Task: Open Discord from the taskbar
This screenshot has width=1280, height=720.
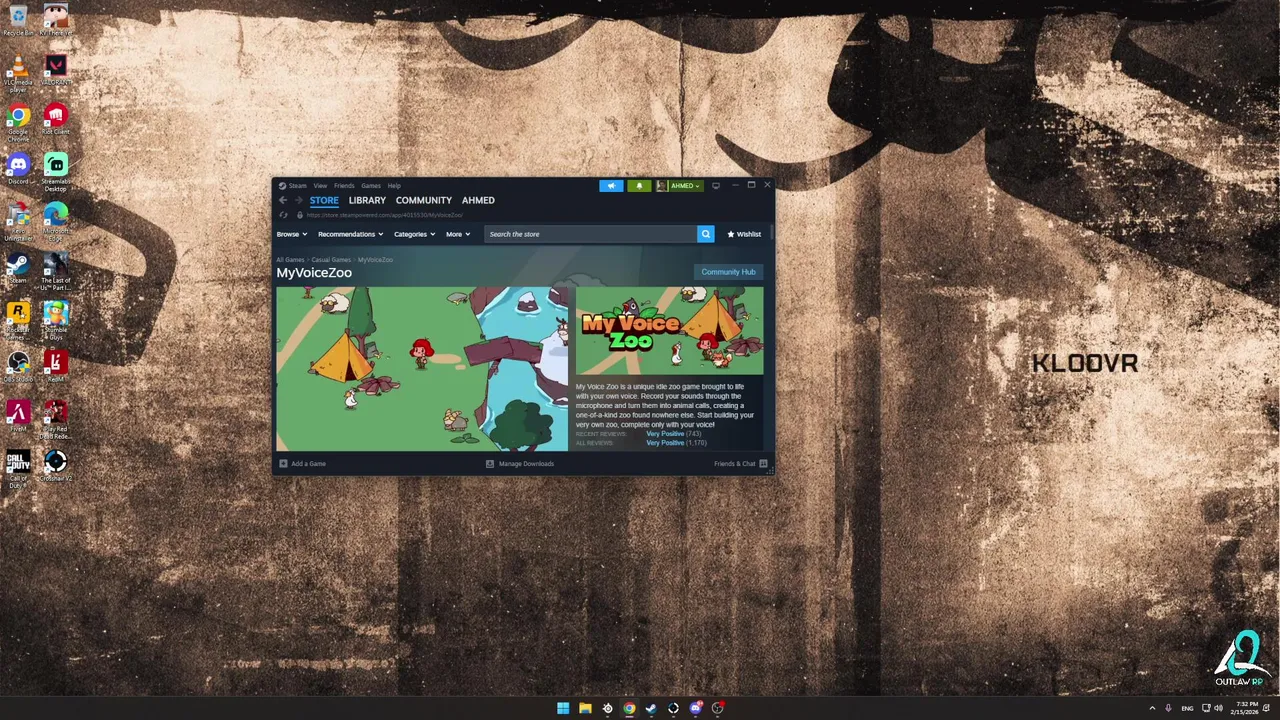Action: pos(695,708)
